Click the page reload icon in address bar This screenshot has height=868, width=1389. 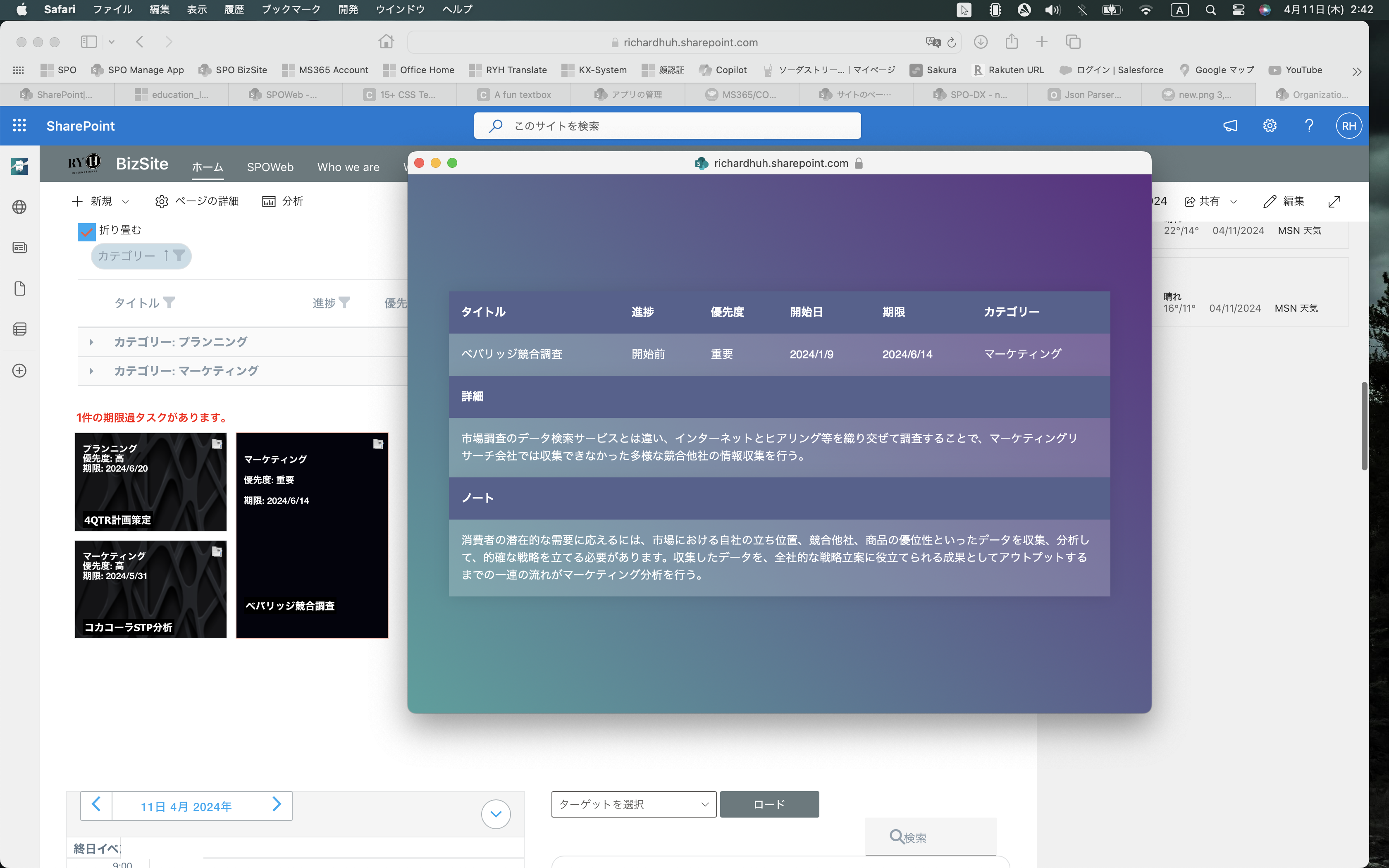[x=952, y=43]
